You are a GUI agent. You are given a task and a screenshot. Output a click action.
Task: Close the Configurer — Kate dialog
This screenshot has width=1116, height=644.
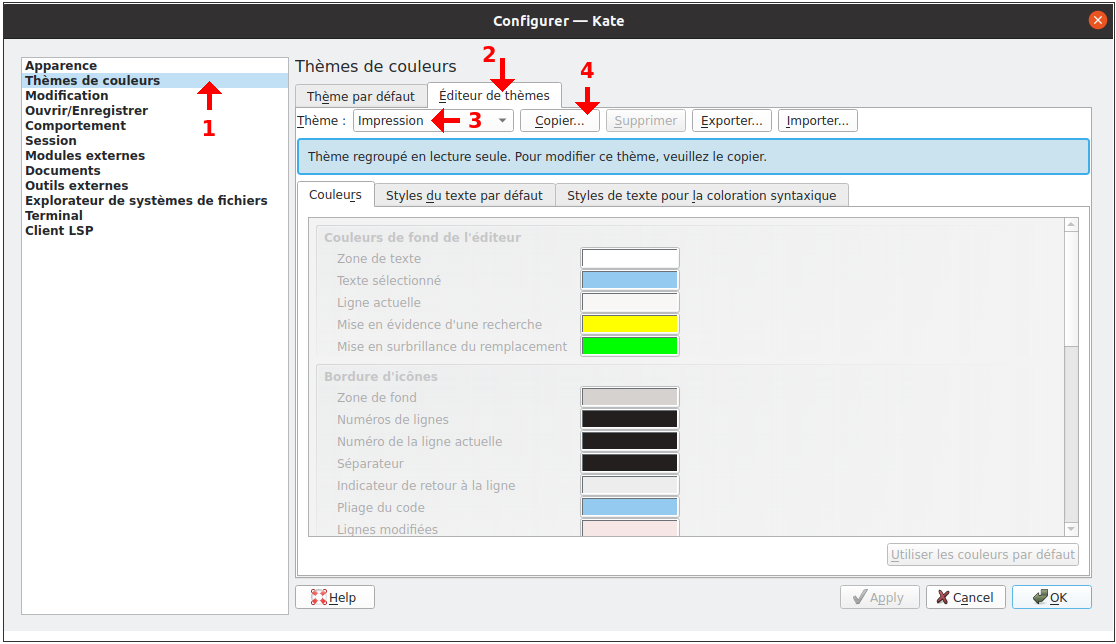tap(1097, 20)
